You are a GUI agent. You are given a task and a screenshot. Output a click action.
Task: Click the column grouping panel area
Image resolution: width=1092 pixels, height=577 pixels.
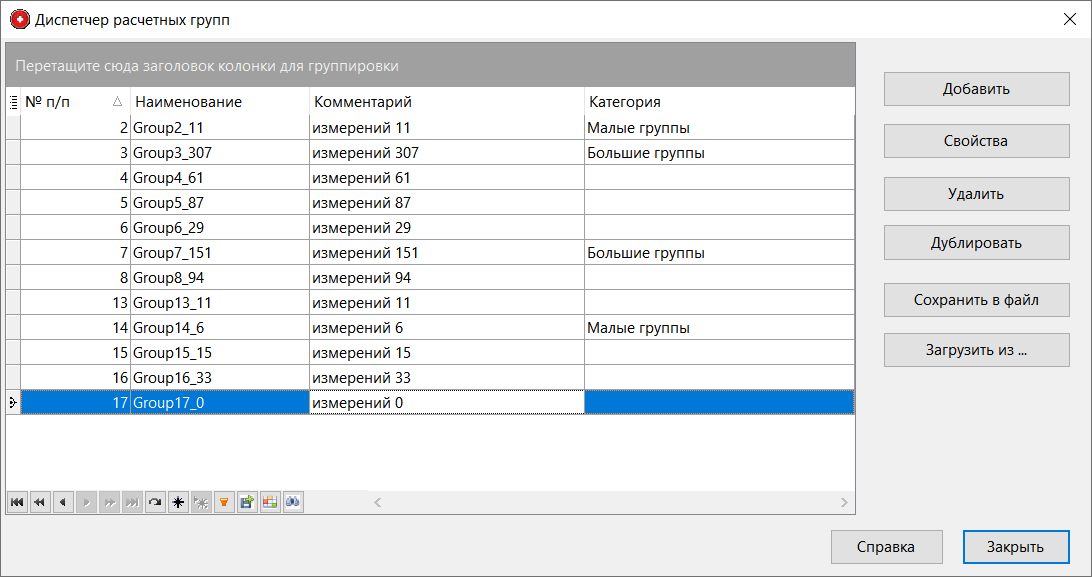430,64
